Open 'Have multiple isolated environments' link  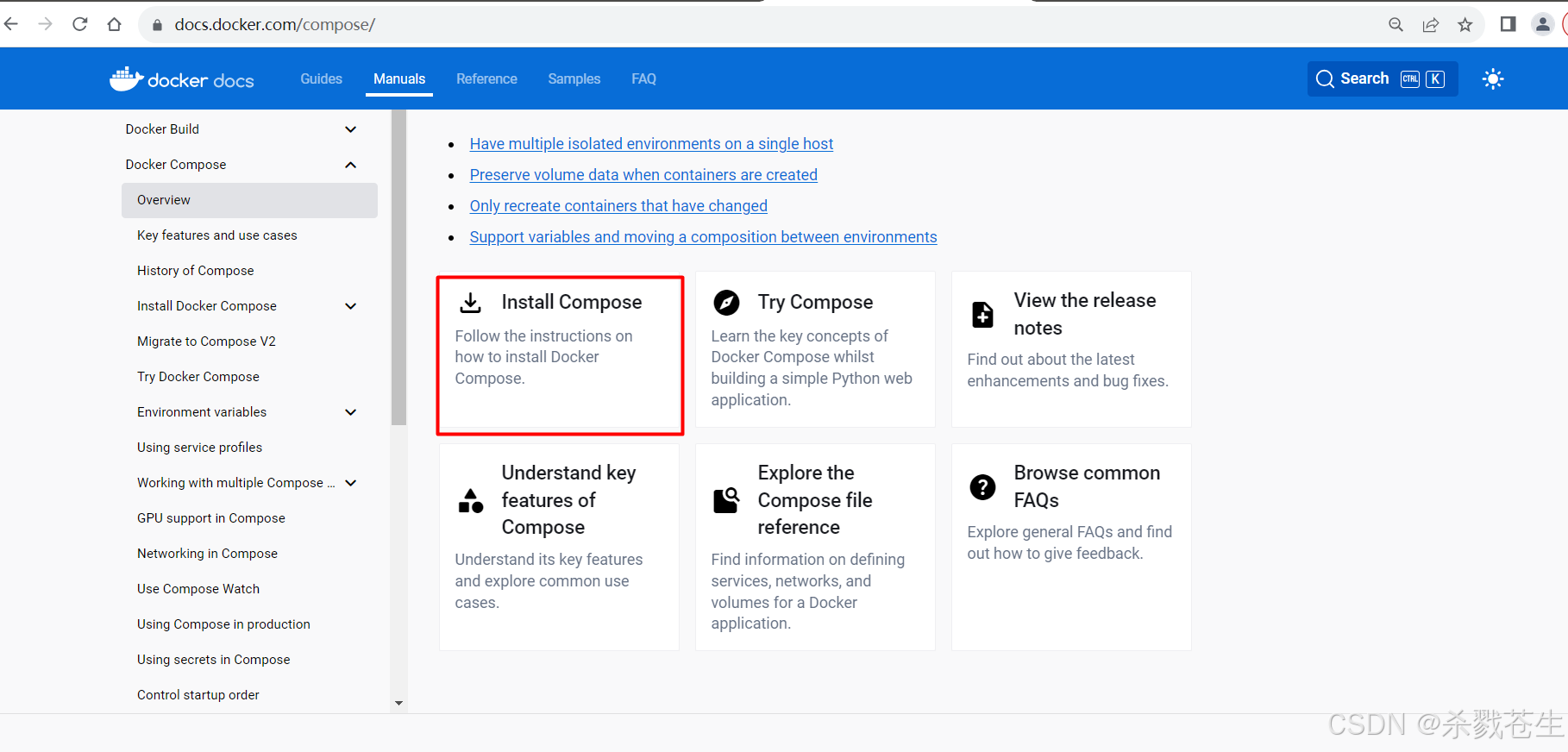click(x=651, y=144)
